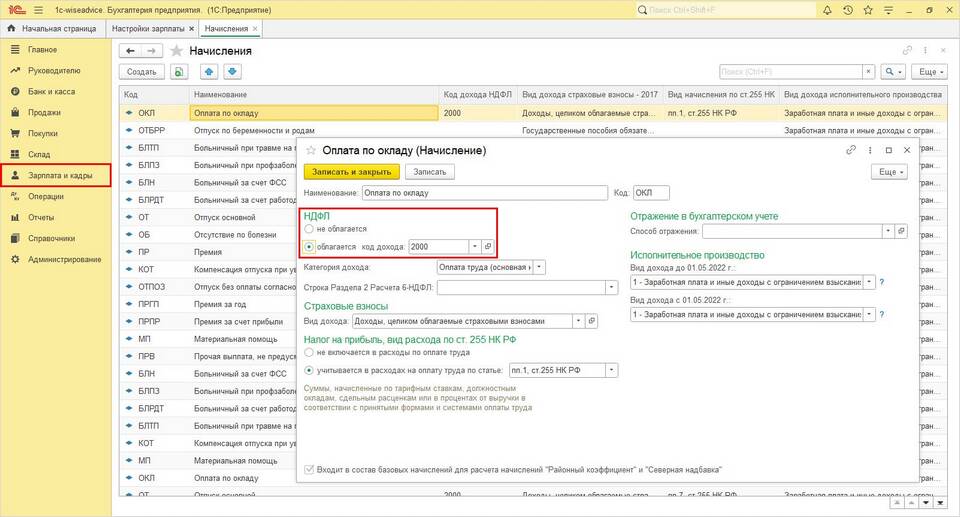Open Еще menu in the dialog
960x517 pixels.
coord(889,172)
